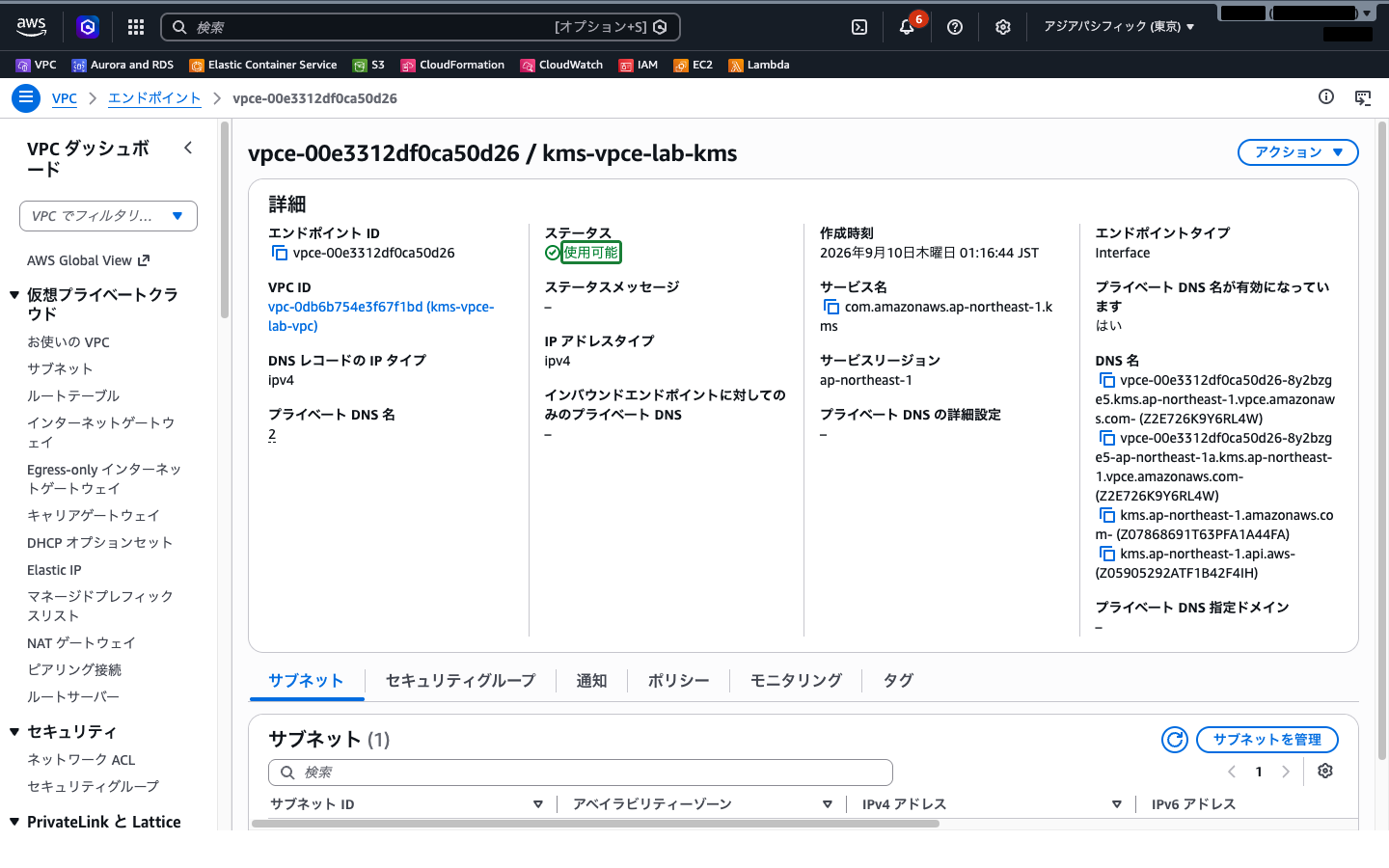Open settings gear in top bar
Screen dimensions: 1389x868
coord(1003,27)
